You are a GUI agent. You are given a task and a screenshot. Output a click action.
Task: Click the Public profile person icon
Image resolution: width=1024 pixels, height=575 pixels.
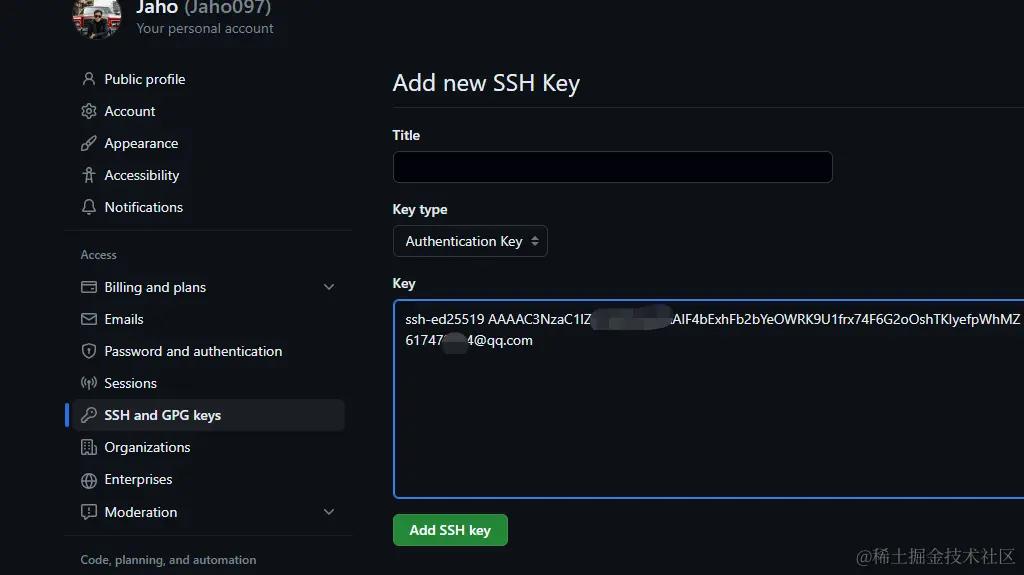click(89, 79)
